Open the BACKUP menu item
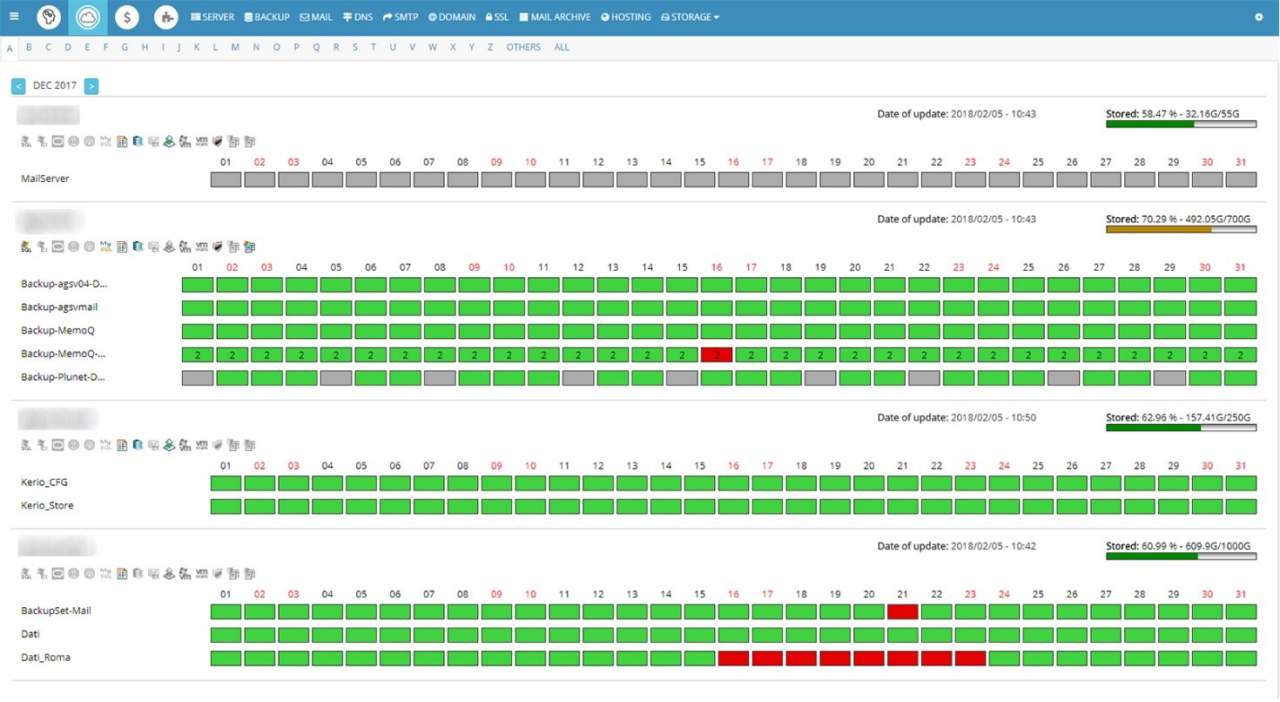The width and height of the screenshot is (1280, 702). click(267, 17)
